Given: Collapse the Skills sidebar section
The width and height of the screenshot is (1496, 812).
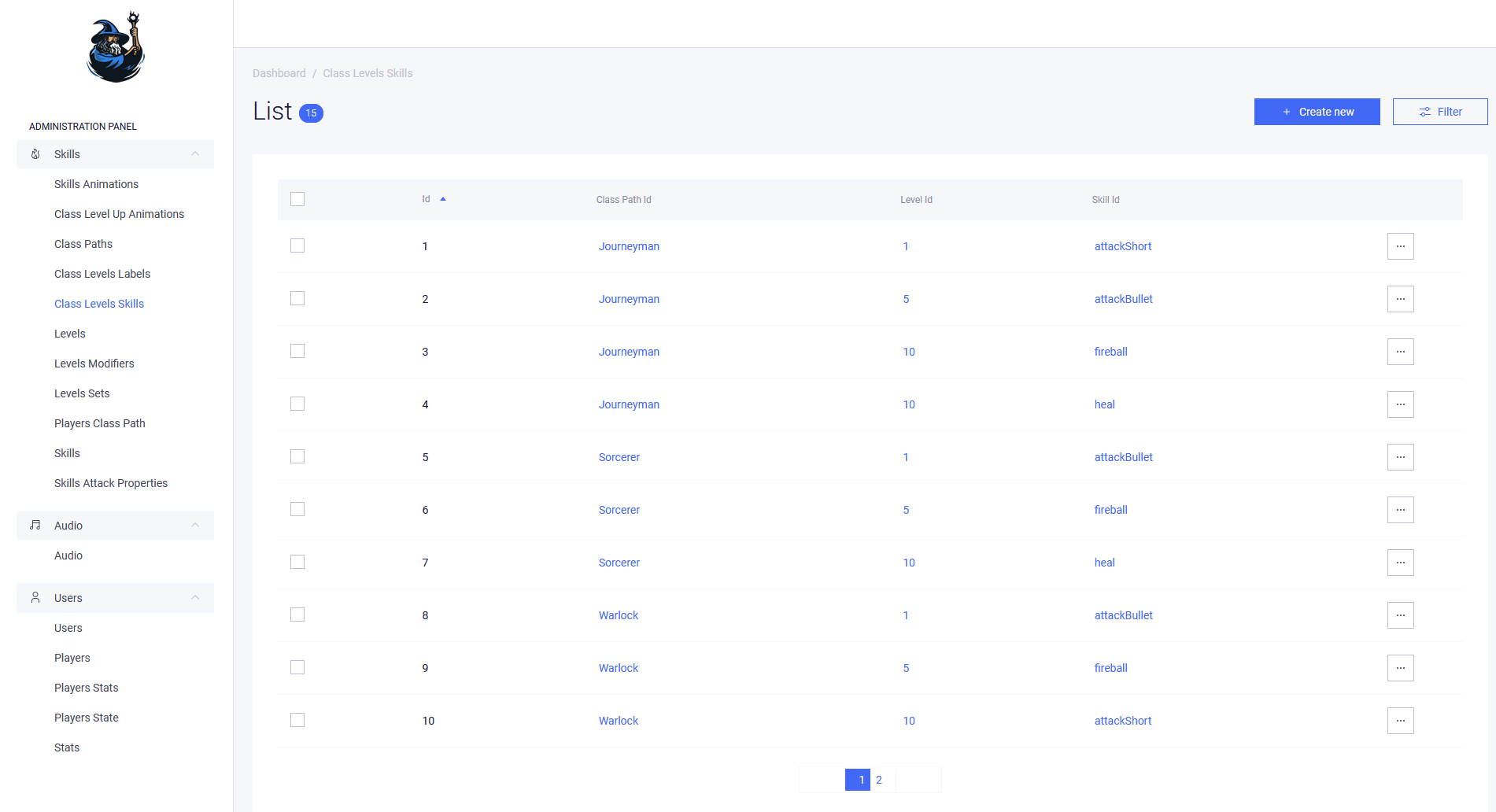Looking at the screenshot, I should (195, 154).
